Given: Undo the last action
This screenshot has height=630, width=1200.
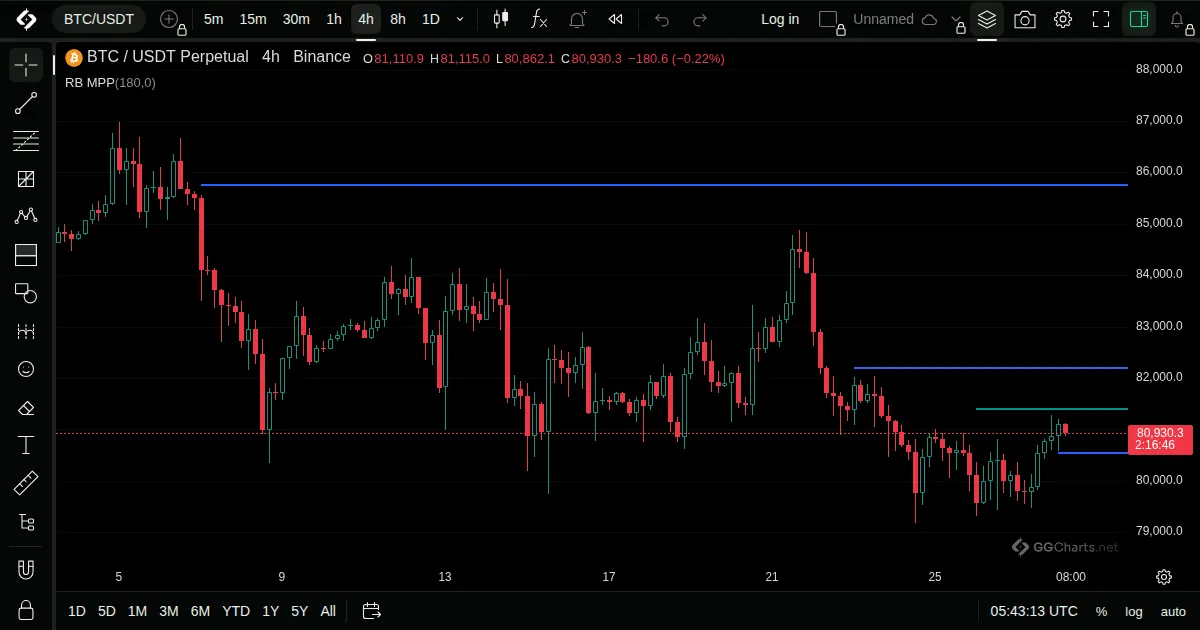Looking at the screenshot, I should point(661,19).
